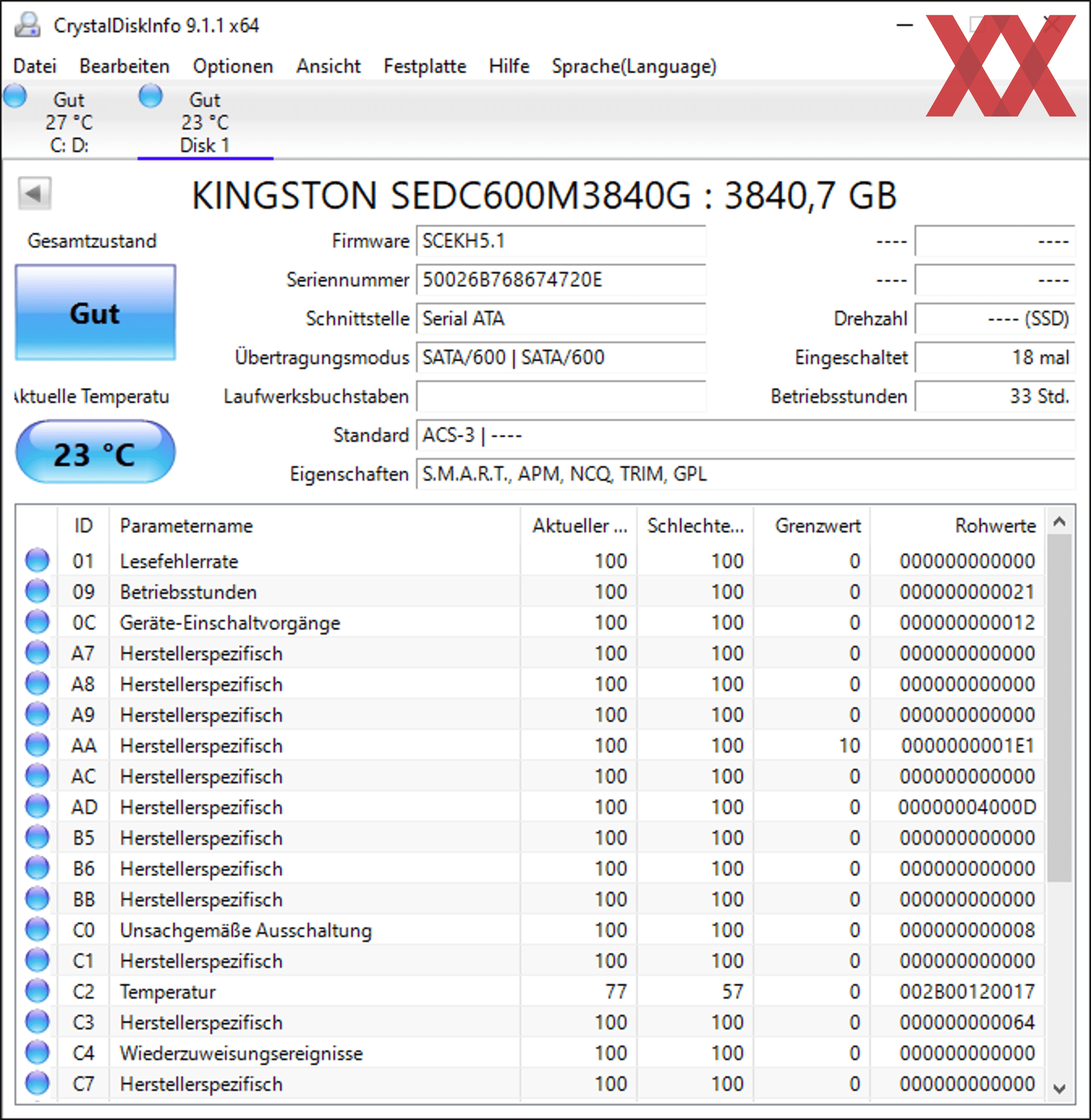The height and width of the screenshot is (1120, 1091).
Task: Click the ID column header
Action: 83,526
